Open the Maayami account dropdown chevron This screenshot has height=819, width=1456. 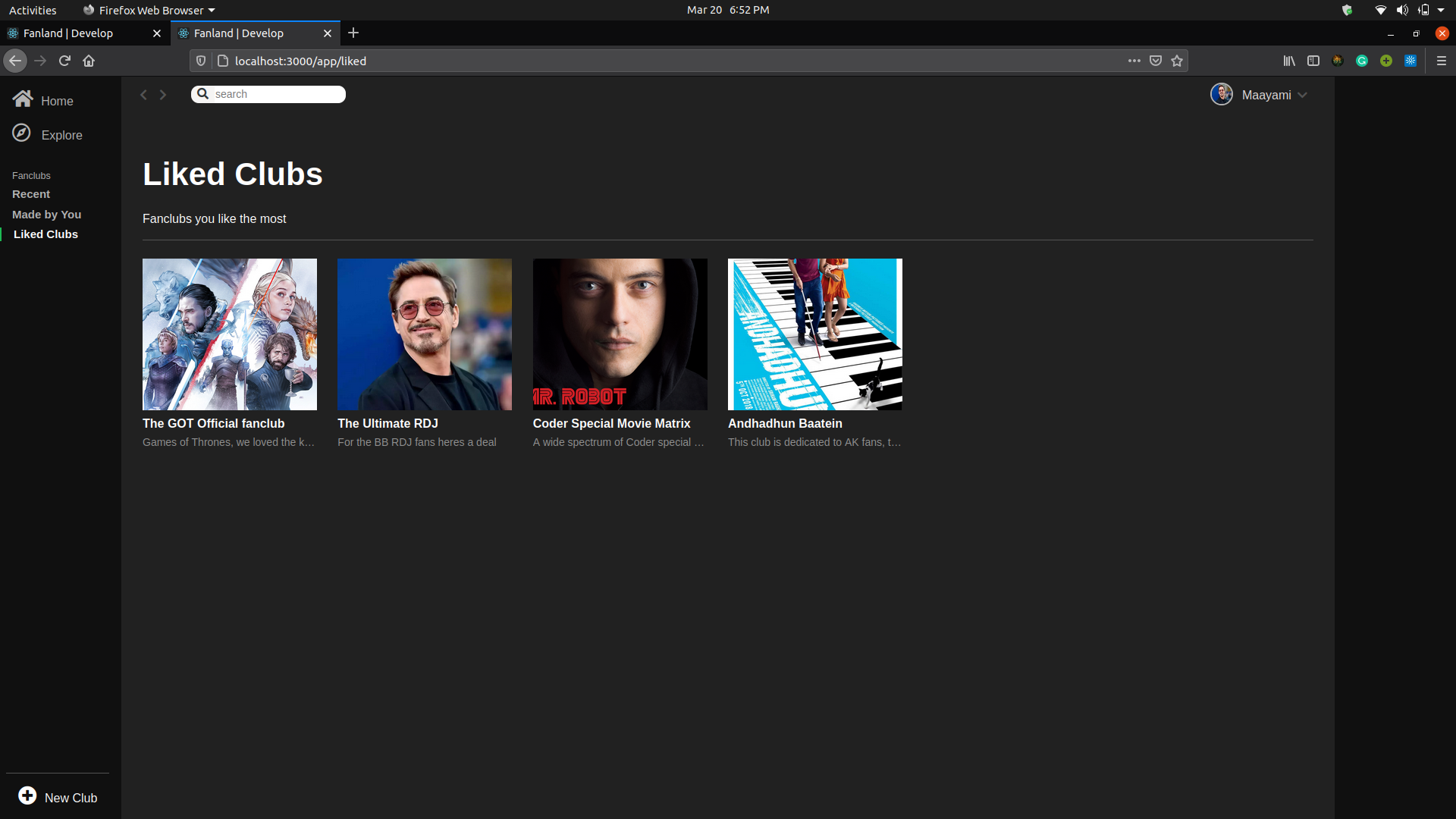(x=1302, y=95)
